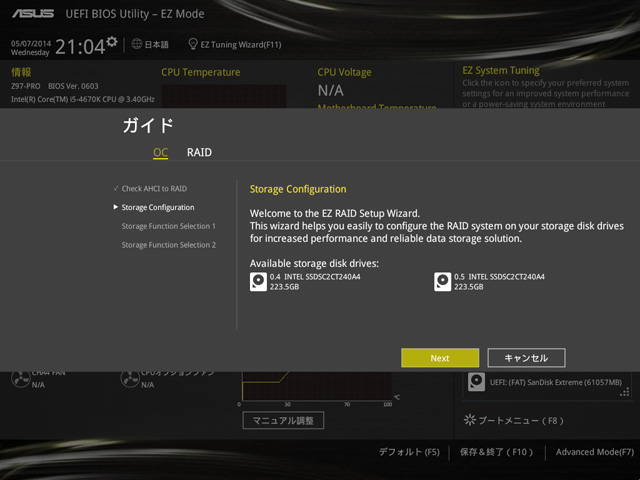The image size is (640, 480).
Task: Click the Z97-PRO BIOS Ver. 0603 text
Action: tap(55, 86)
